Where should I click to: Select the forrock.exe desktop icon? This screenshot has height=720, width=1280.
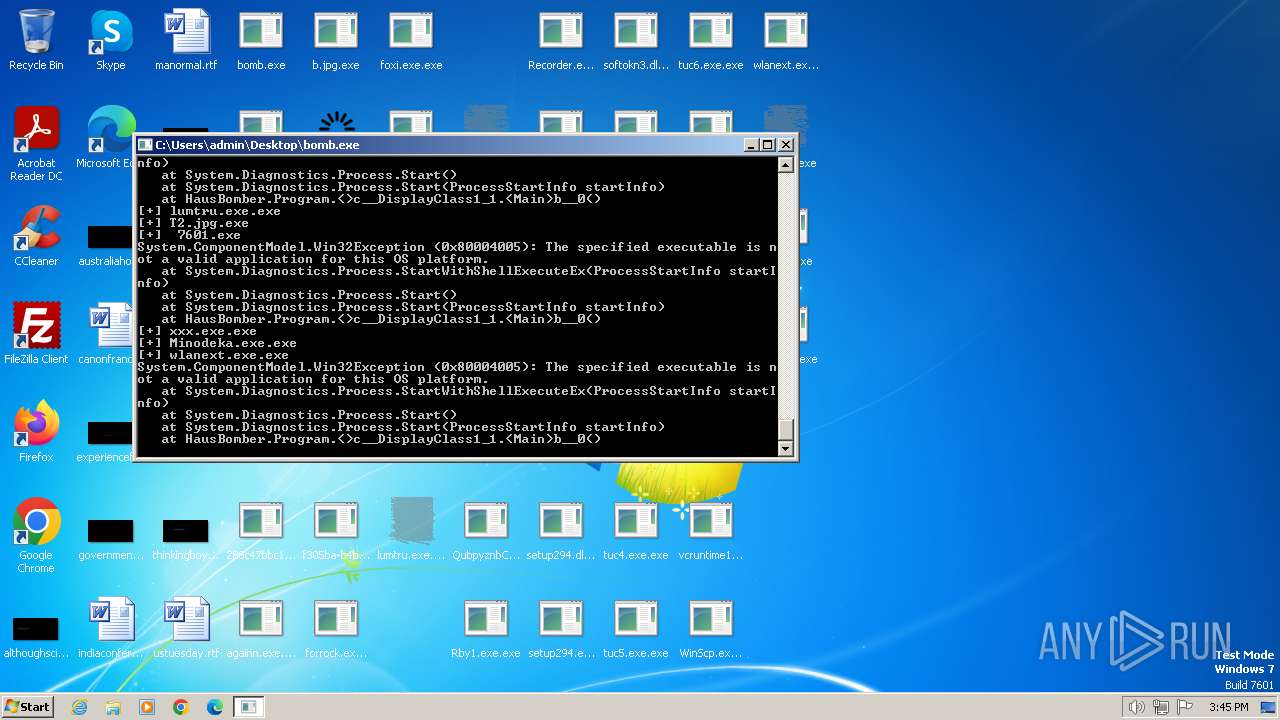point(336,628)
